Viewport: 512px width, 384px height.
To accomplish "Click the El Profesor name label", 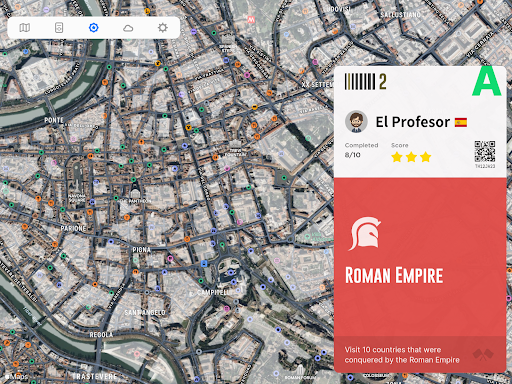I will pyautogui.click(x=413, y=122).
